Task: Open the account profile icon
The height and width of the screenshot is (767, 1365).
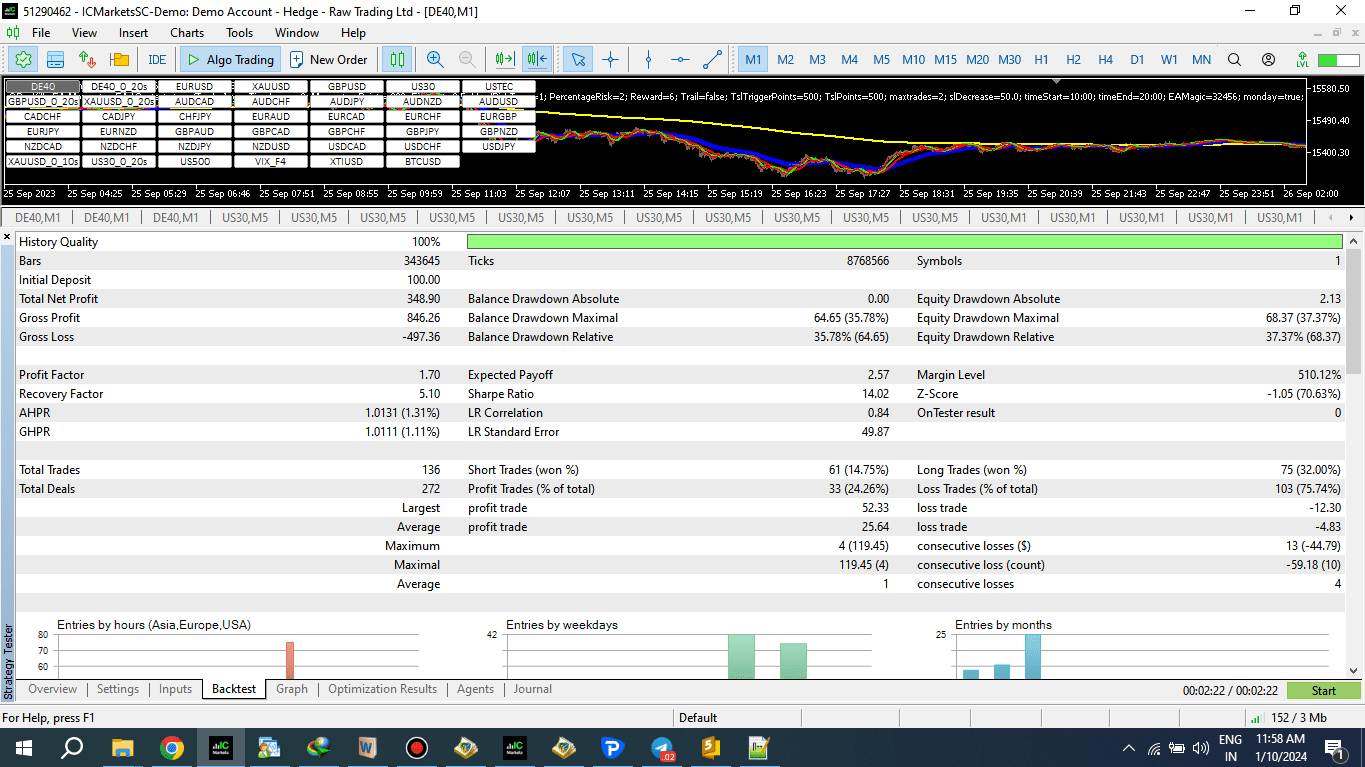Action: (1268, 59)
